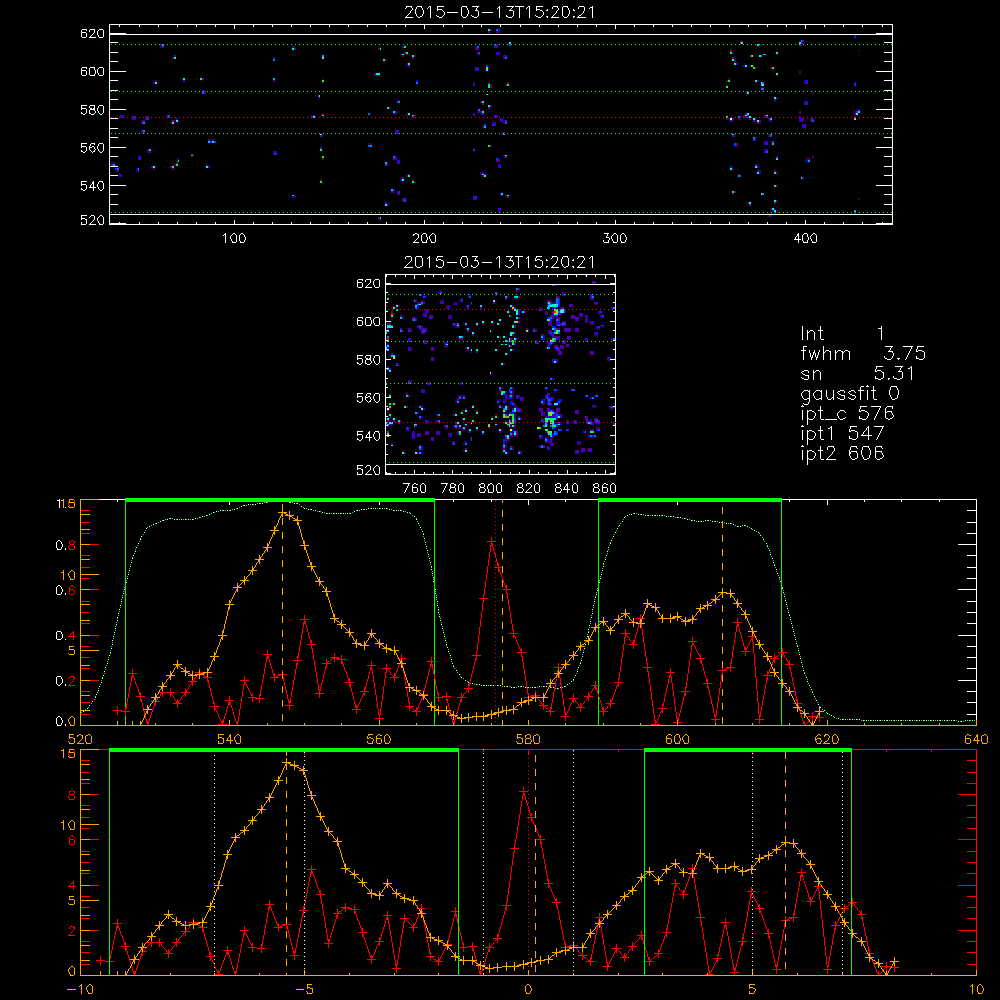The height and width of the screenshot is (1000, 1000).
Task: Click the '860' x-axis label of middle image
Action: [x=605, y=489]
